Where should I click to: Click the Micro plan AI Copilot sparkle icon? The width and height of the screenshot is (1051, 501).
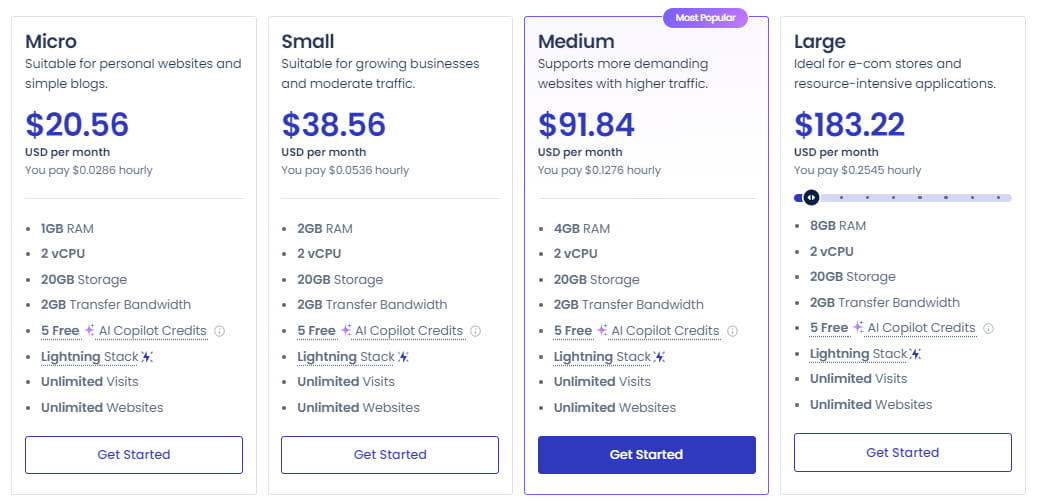pyautogui.click(x=91, y=330)
